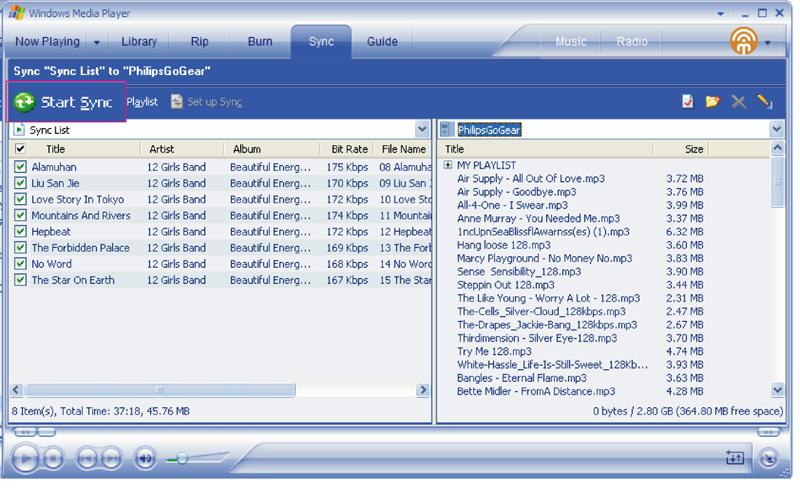Uncheck the Alamuhan track checkbox
Viewport: 800px width, 488px height.
20,167
